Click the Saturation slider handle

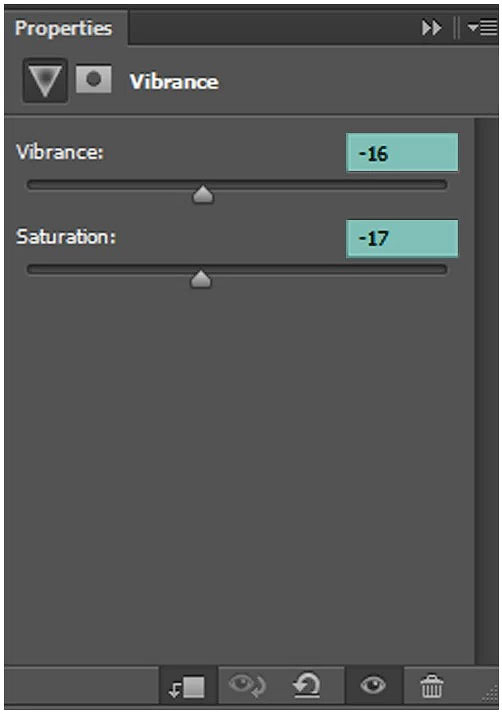click(x=200, y=279)
